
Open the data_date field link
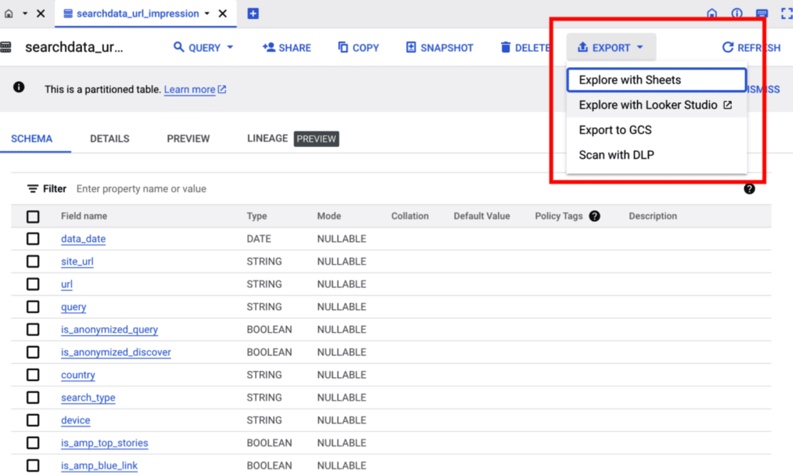tap(83, 239)
